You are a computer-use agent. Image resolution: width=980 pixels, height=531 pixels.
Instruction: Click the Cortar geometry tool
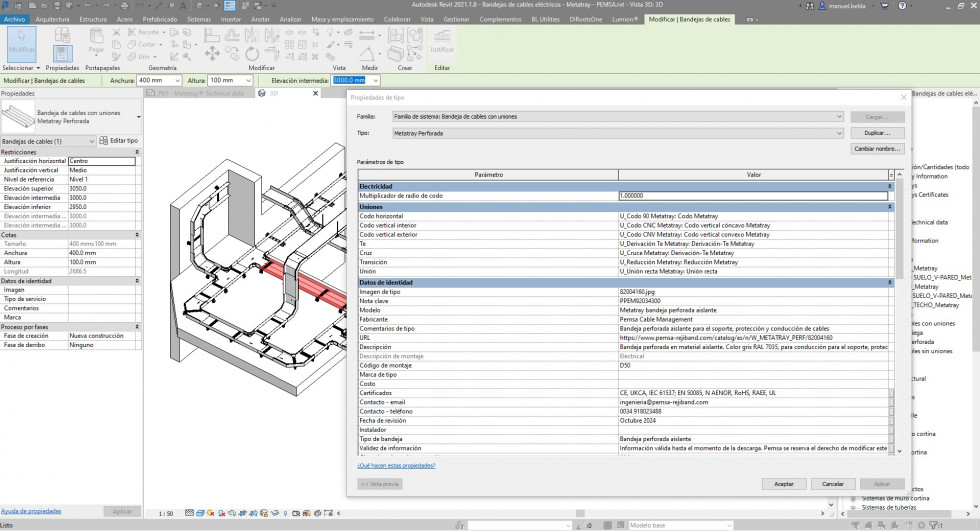142,44
